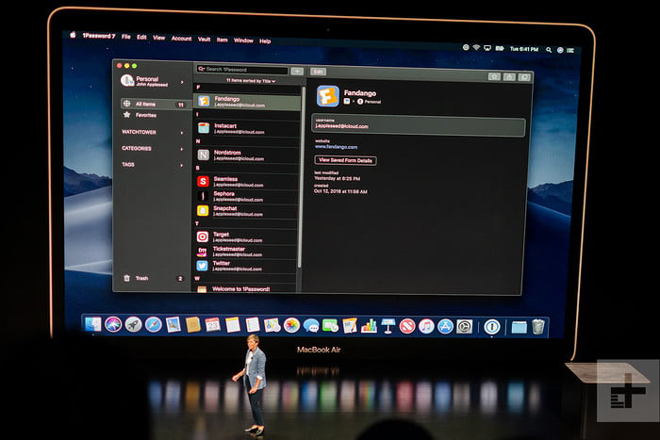Click the Search 1Password field
660x440 pixels.
[242, 69]
